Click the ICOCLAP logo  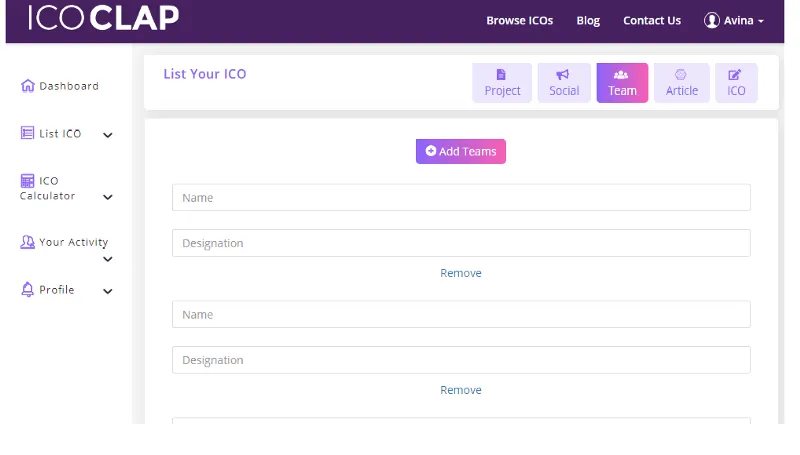103,18
